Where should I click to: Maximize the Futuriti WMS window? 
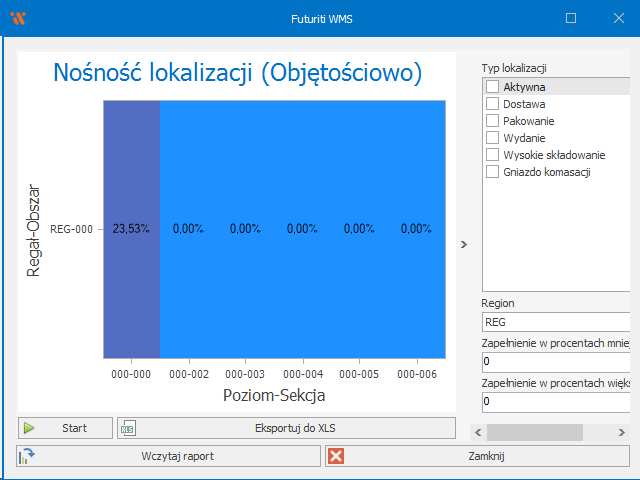coord(571,18)
